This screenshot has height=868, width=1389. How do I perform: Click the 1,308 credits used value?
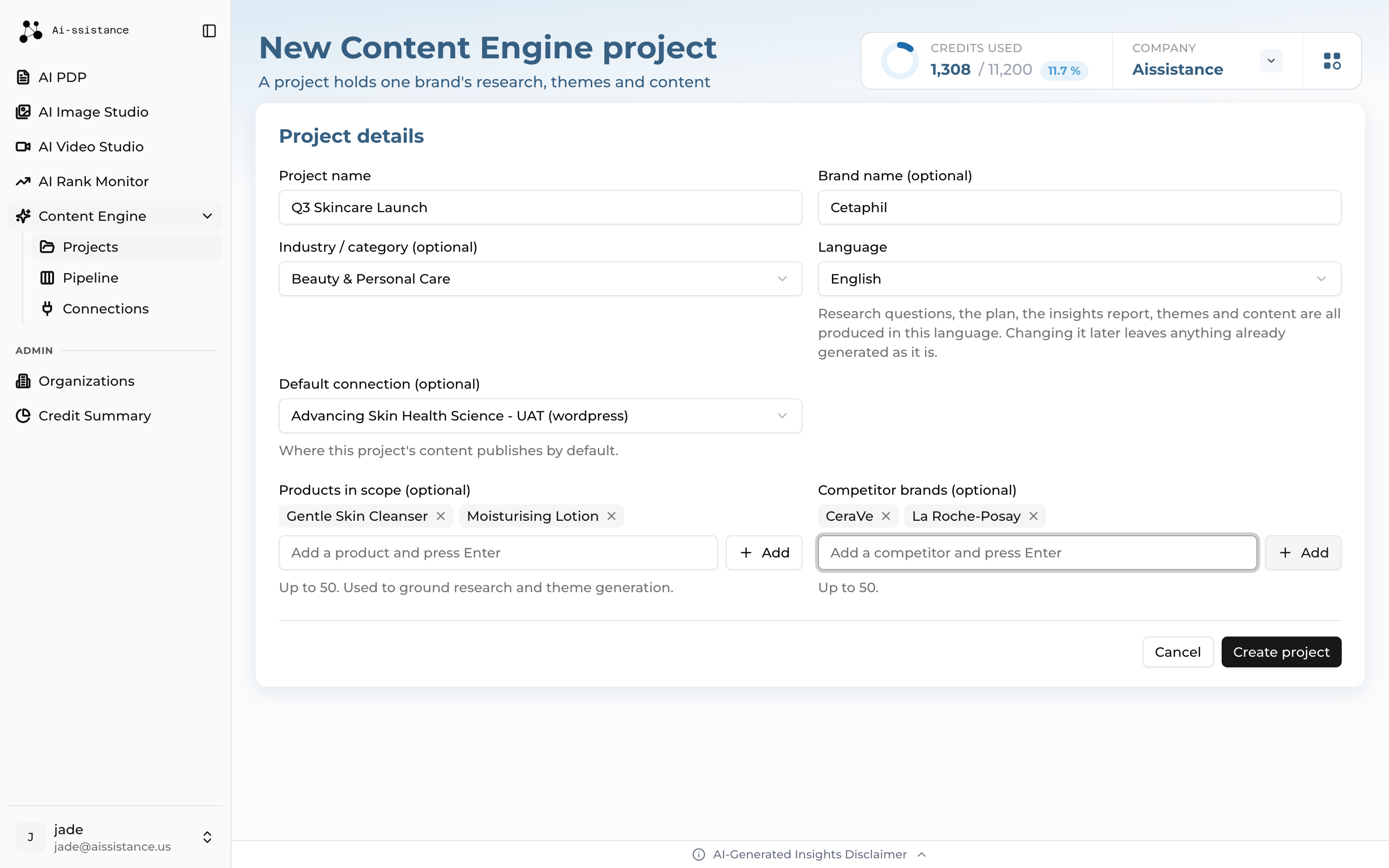(951, 69)
